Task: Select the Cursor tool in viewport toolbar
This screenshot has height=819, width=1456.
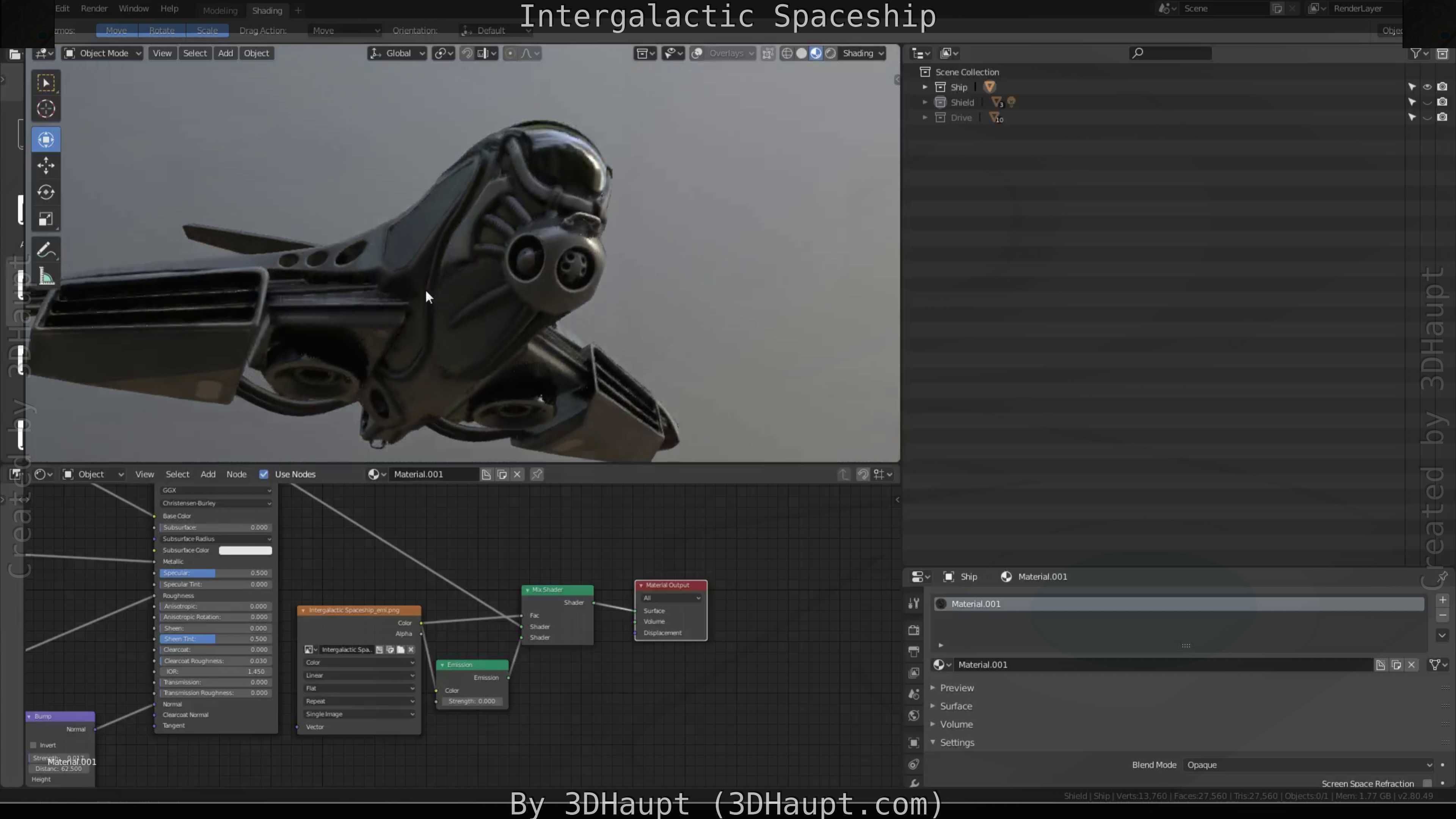Action: pos(46,108)
